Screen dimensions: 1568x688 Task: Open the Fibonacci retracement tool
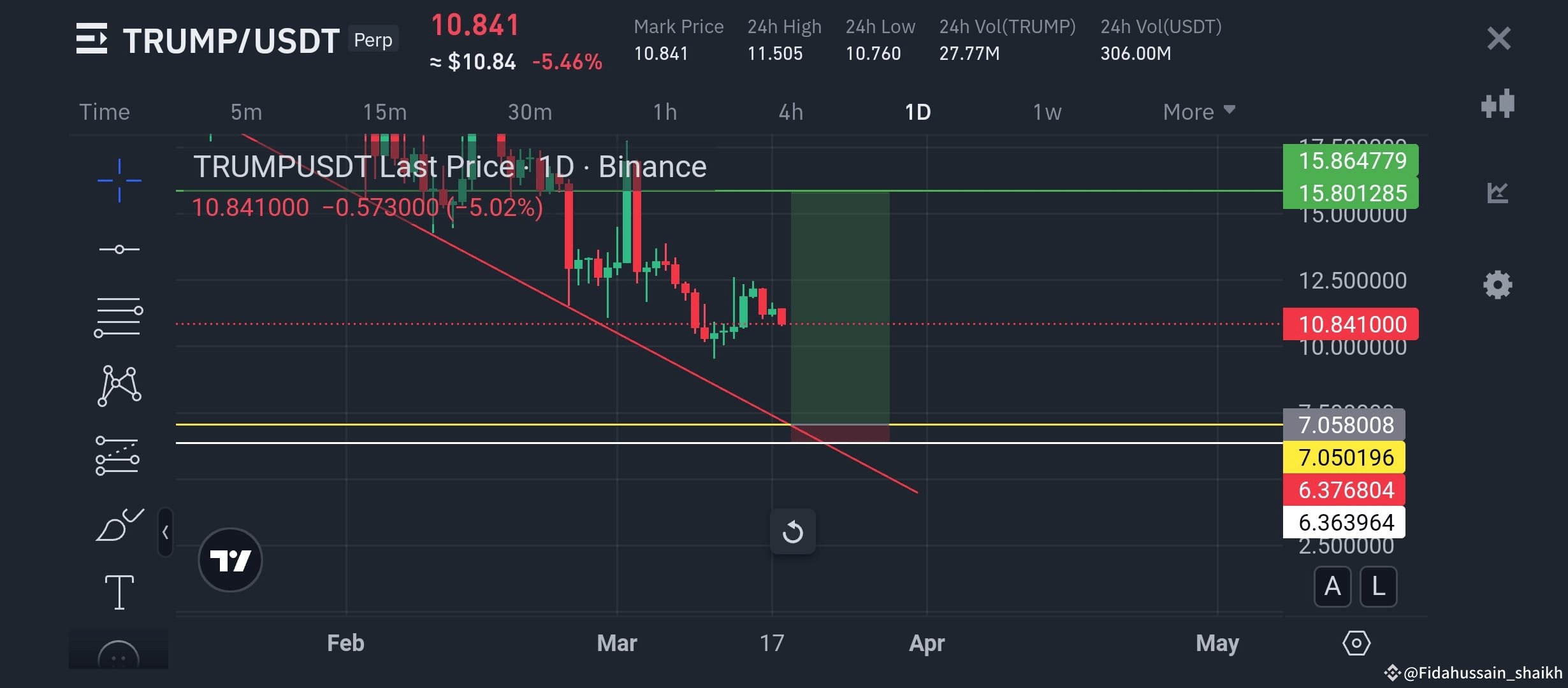coord(119,317)
